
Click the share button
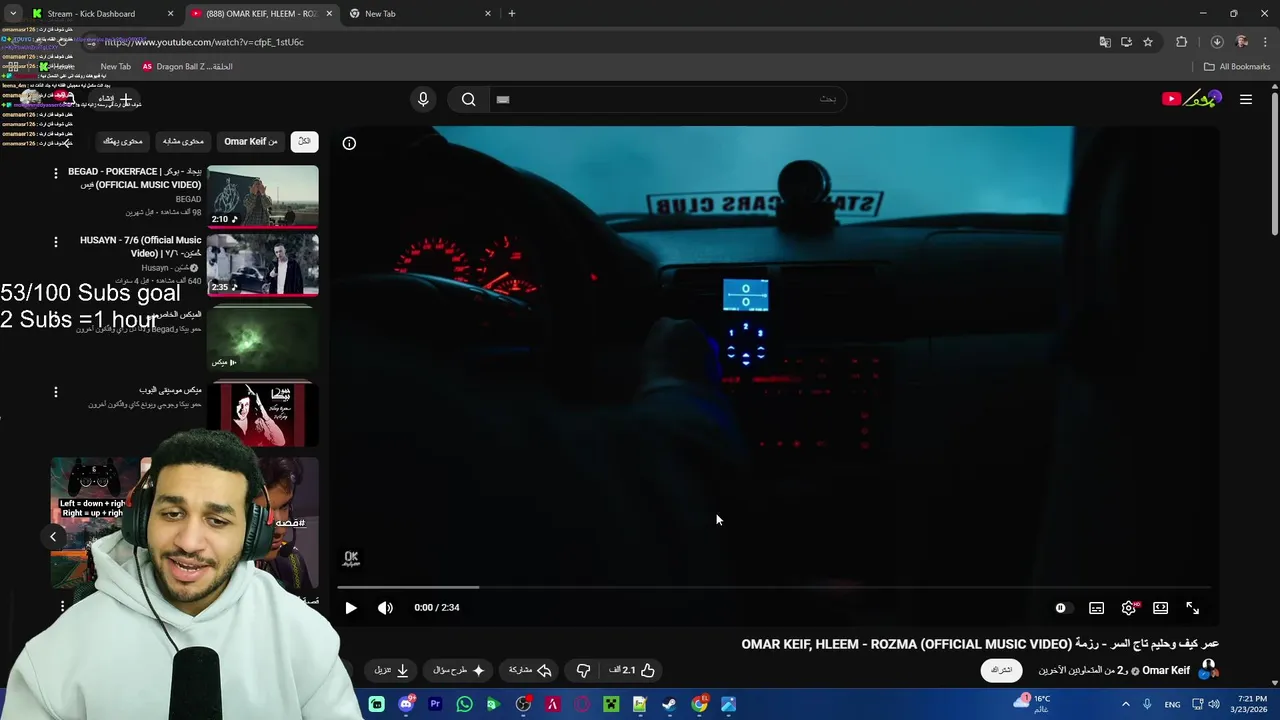point(530,670)
